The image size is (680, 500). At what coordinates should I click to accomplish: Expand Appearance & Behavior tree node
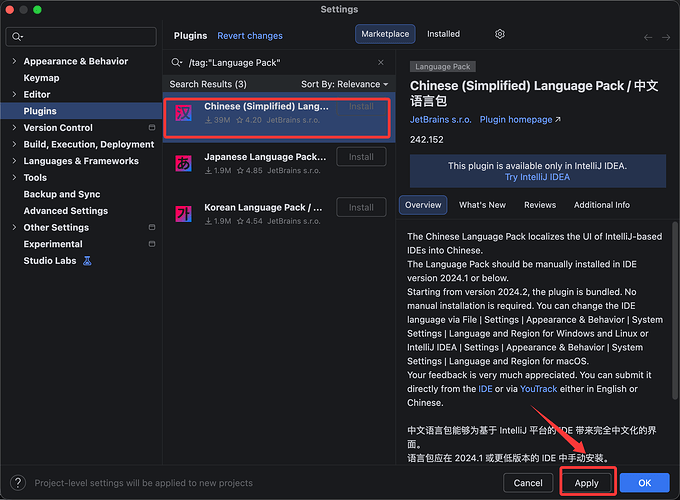(14, 61)
